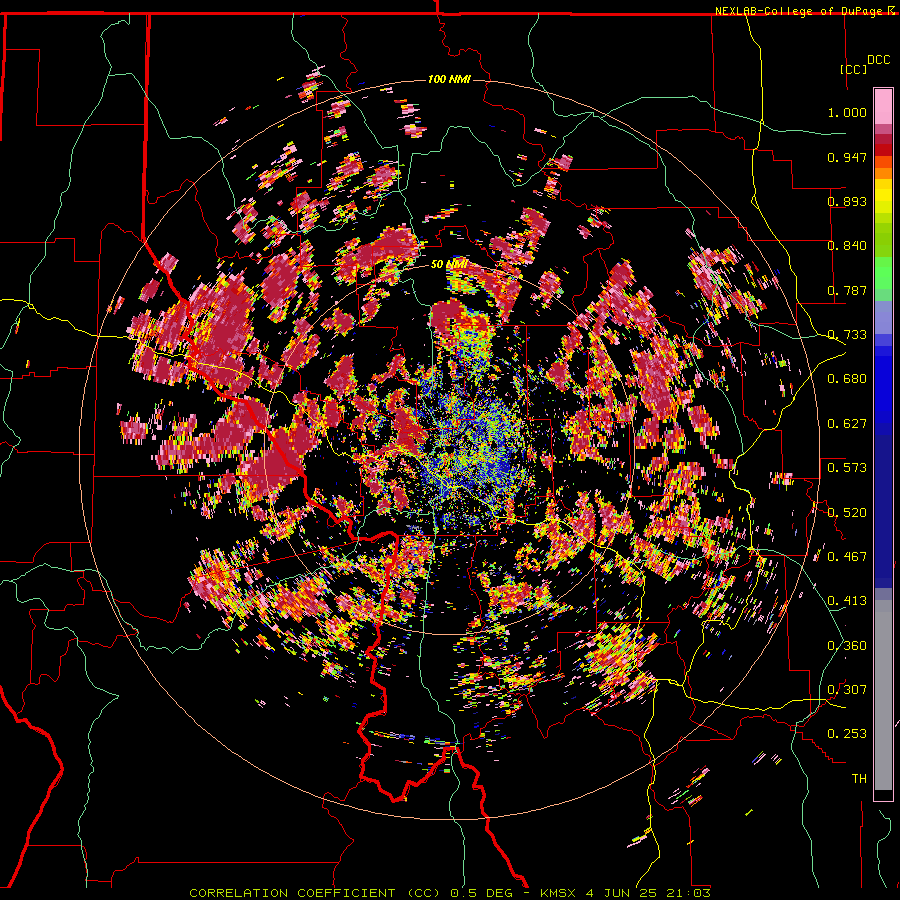Click the 50 NMI range ring label

click(x=449, y=264)
